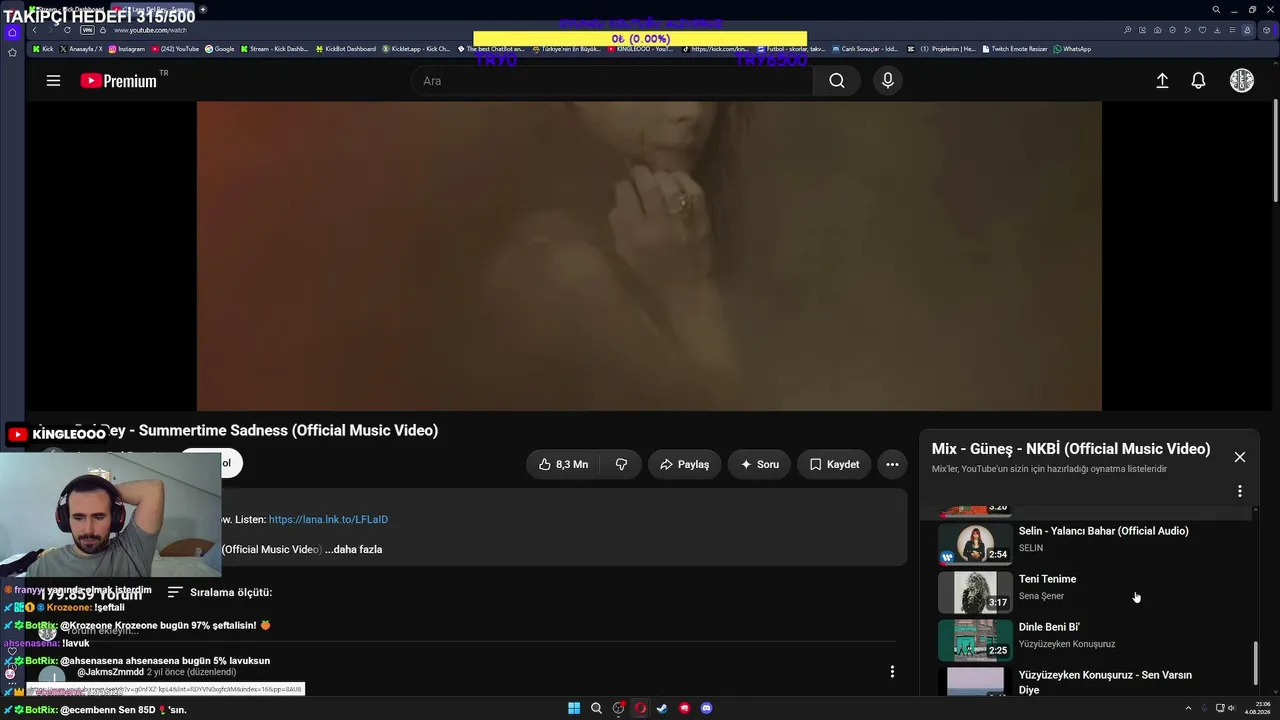1280x720 pixels.
Task: Click the YouTube search magnifier button
Action: click(837, 81)
